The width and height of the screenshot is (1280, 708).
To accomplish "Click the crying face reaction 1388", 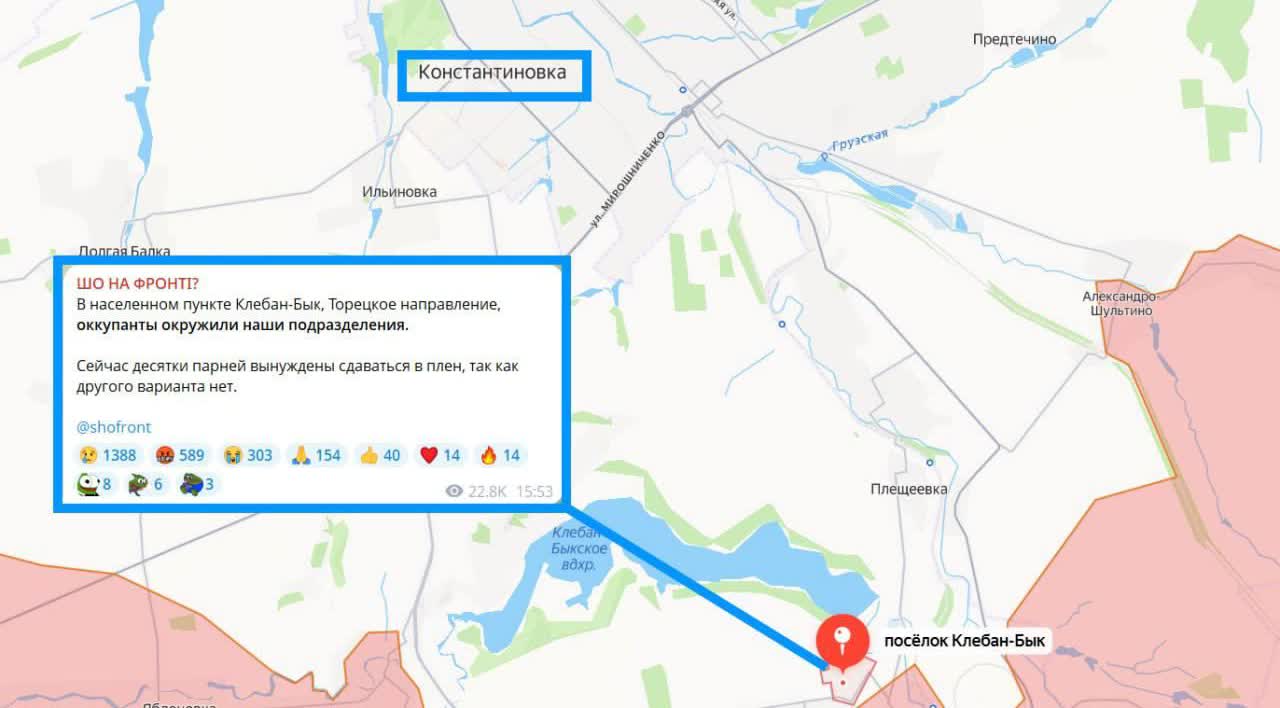I will pos(107,455).
